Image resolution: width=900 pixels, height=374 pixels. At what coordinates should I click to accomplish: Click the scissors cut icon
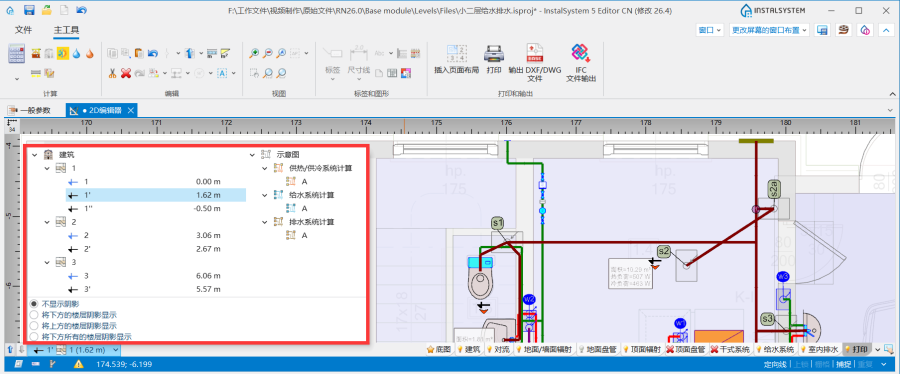pyautogui.click(x=112, y=73)
